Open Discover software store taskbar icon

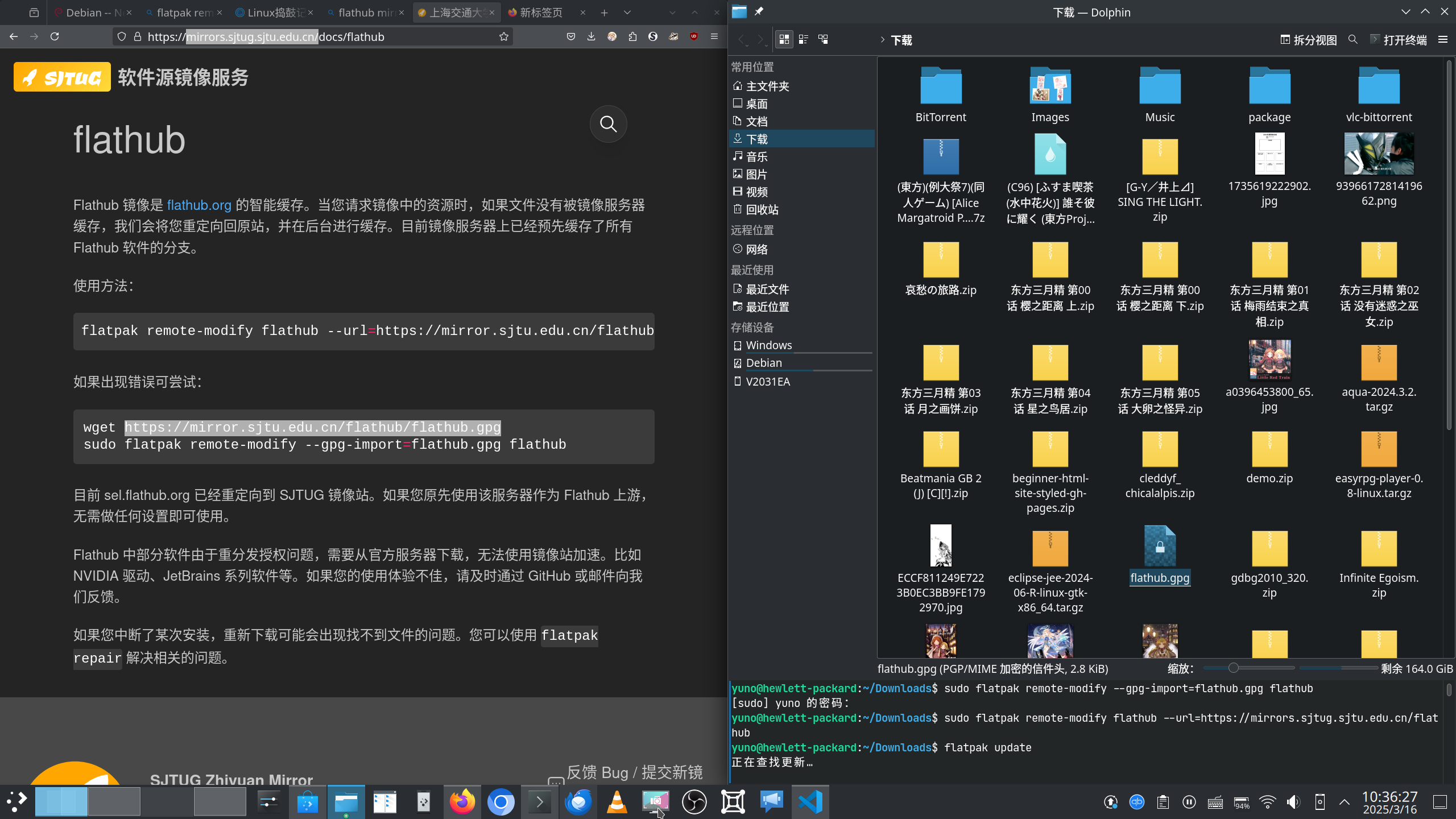point(307,802)
